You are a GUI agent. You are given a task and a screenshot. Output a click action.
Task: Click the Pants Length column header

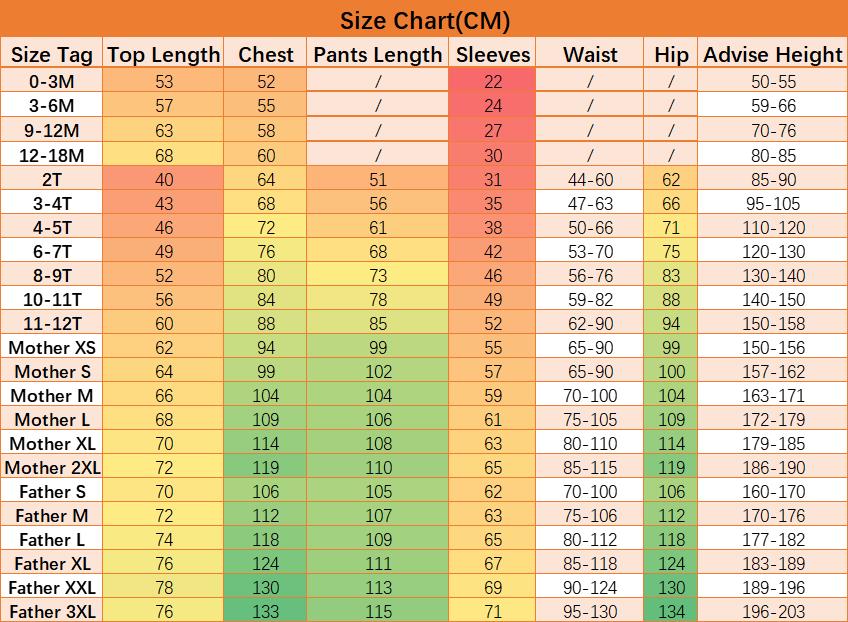pos(377,55)
